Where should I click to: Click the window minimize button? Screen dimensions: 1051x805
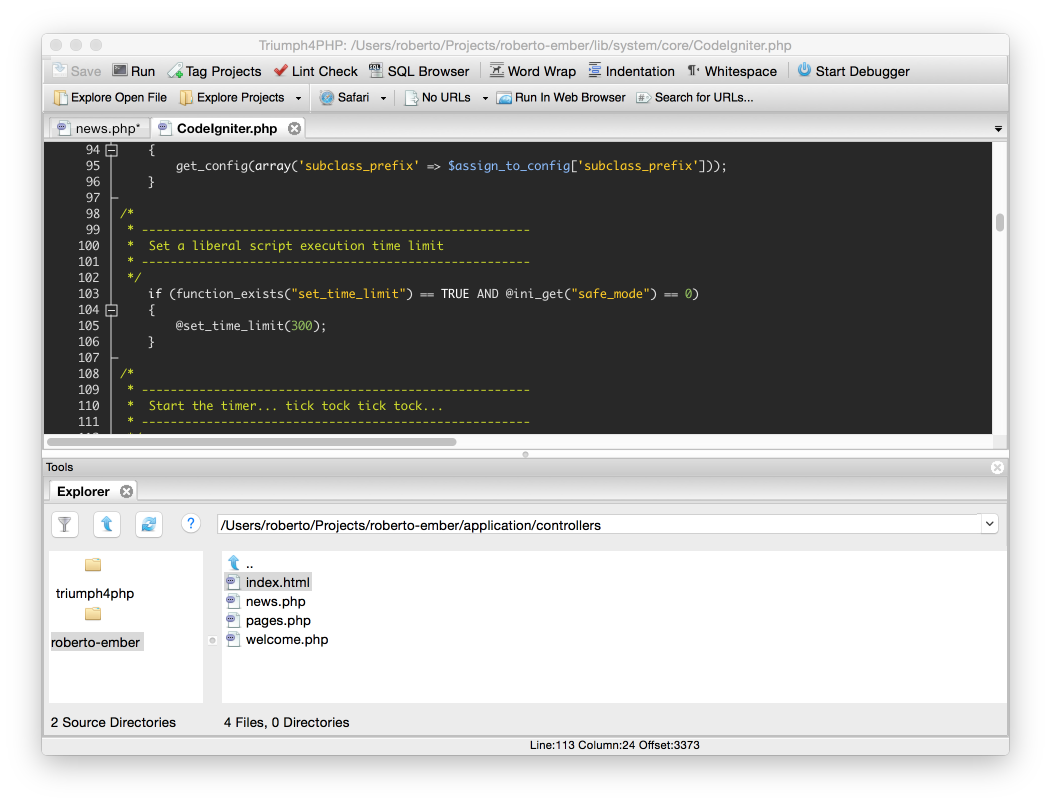tap(76, 45)
